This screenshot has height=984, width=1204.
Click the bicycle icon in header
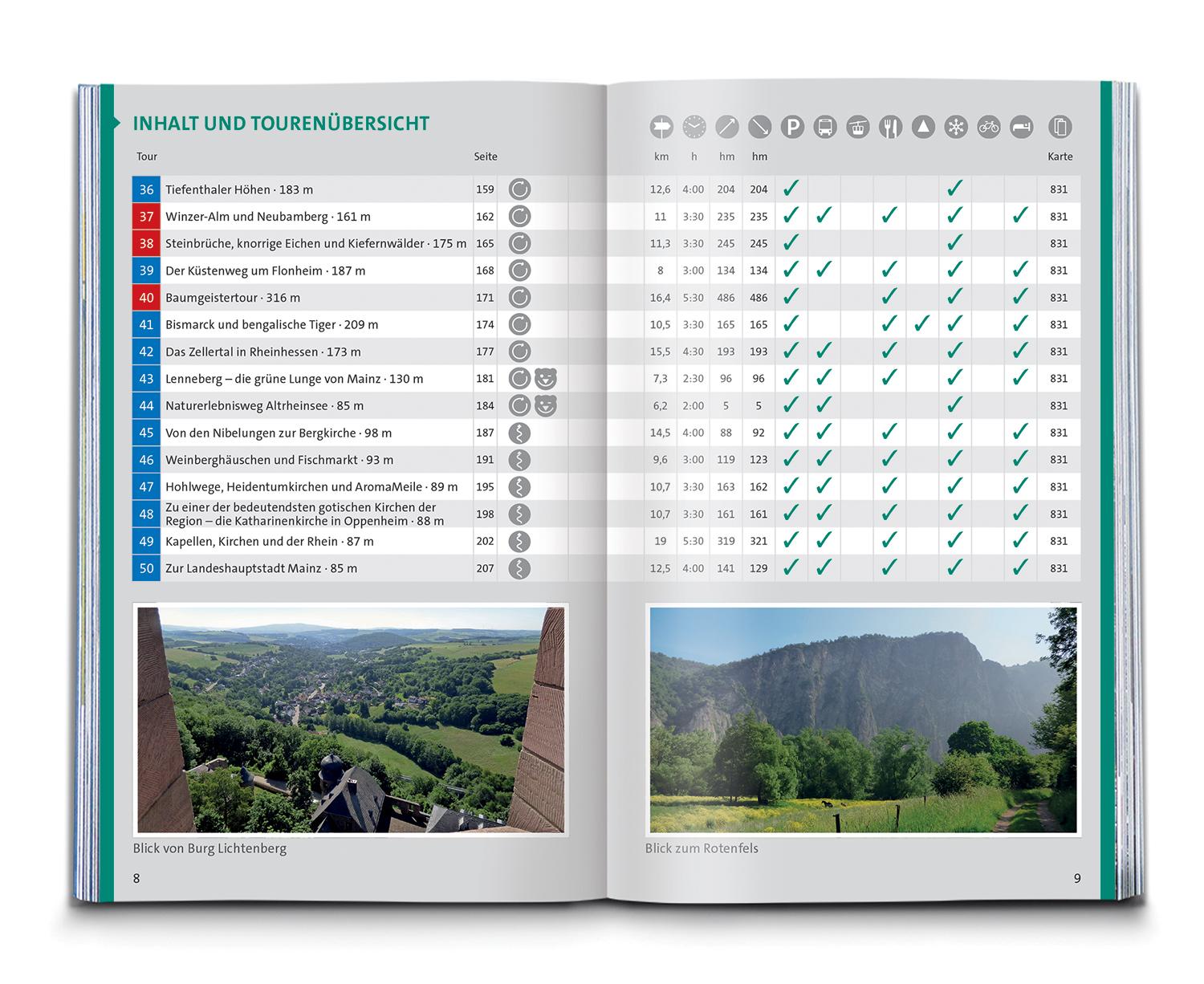tap(989, 127)
